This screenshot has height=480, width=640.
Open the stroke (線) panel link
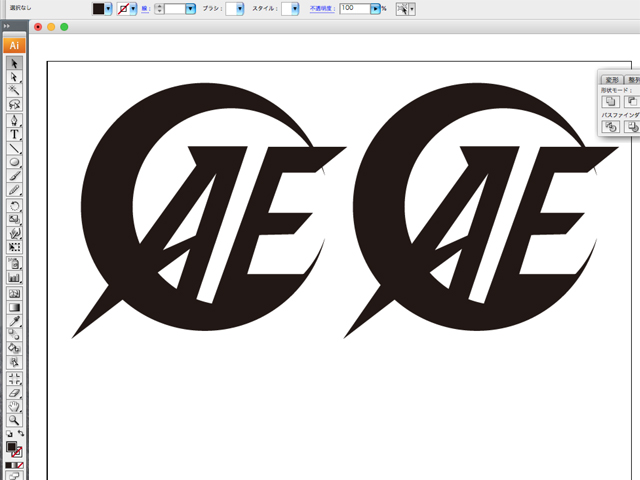[145, 9]
